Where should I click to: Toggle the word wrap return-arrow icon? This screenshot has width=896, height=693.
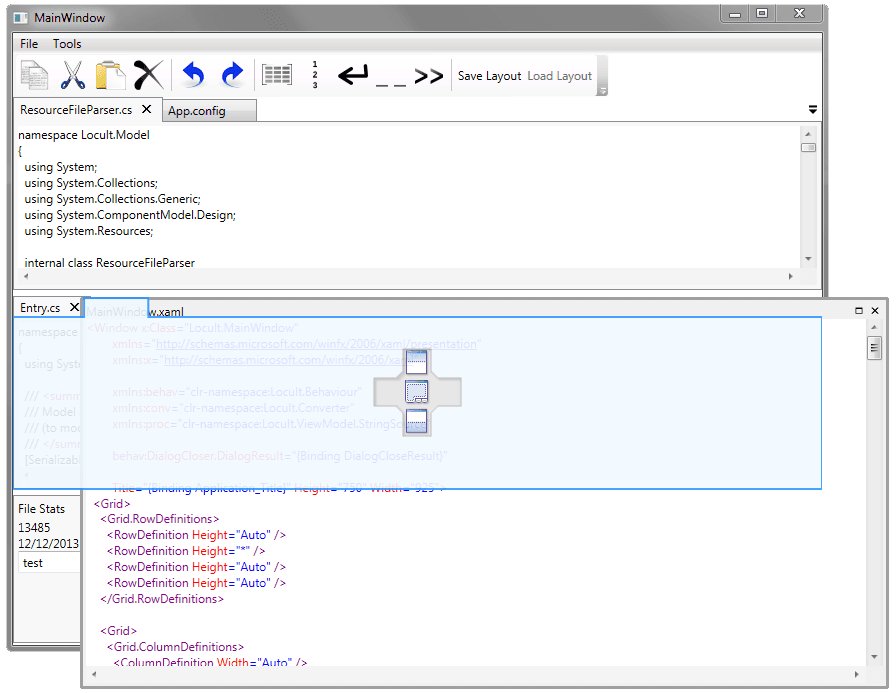353,76
